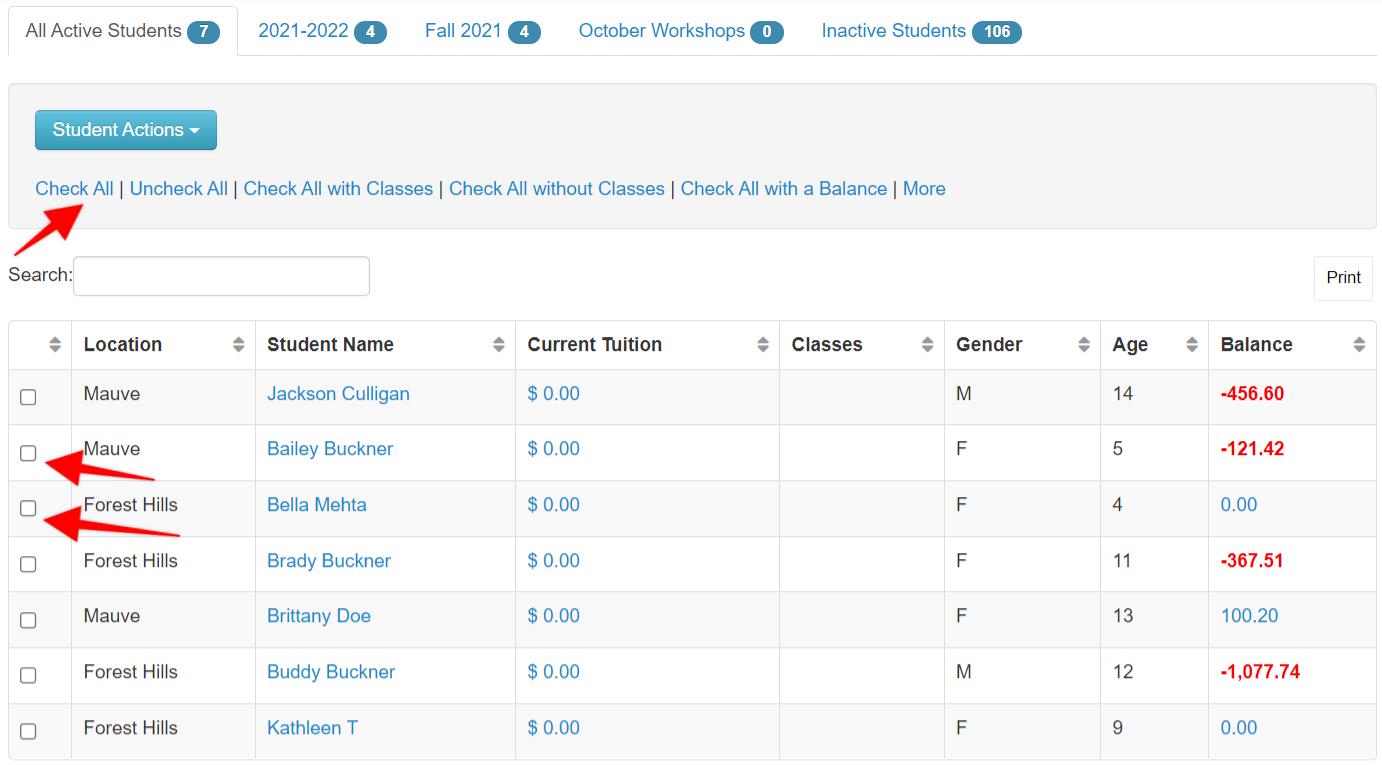Open the 2021-2022 tab
1382x765 pixels.
[x=322, y=31]
